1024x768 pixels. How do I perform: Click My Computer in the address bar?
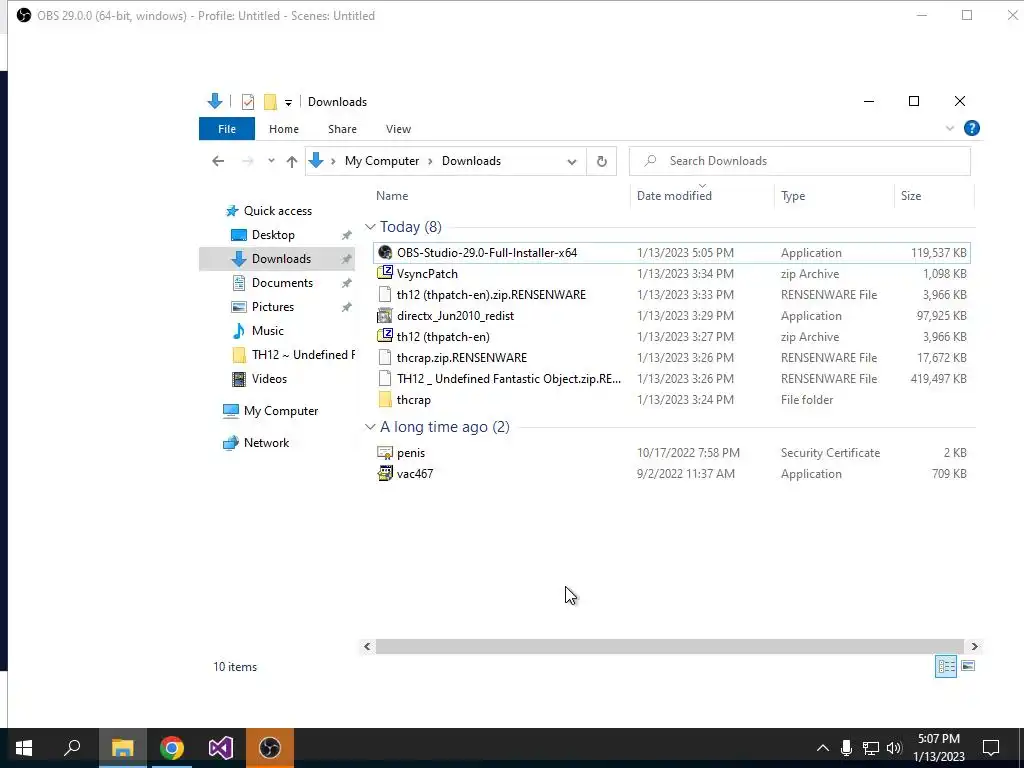[x=381, y=161]
